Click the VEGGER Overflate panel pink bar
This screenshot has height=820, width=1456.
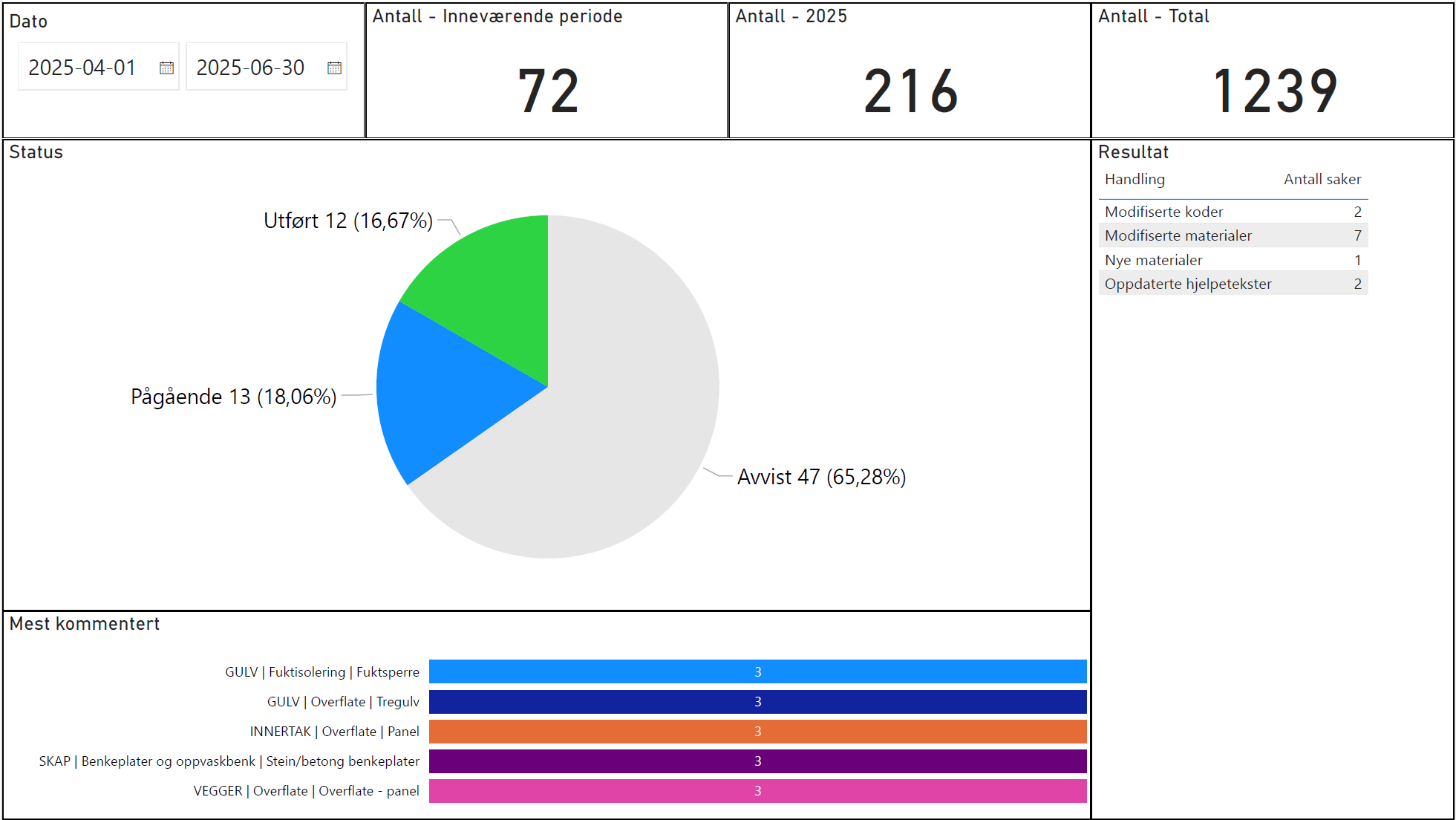[757, 790]
